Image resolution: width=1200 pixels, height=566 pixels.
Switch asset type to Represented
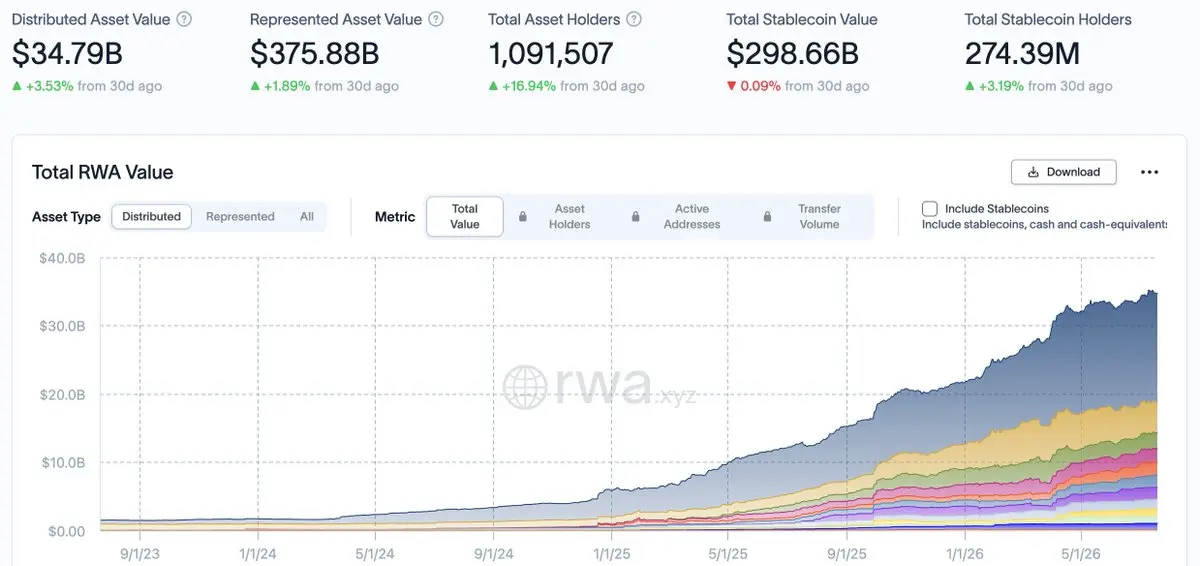(x=240, y=217)
